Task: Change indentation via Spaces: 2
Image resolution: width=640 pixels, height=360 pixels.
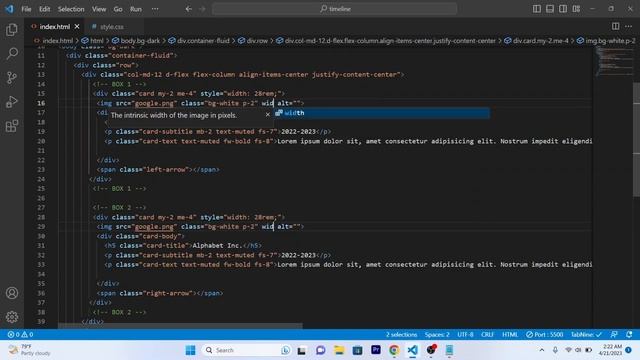Action: pyautogui.click(x=437, y=334)
